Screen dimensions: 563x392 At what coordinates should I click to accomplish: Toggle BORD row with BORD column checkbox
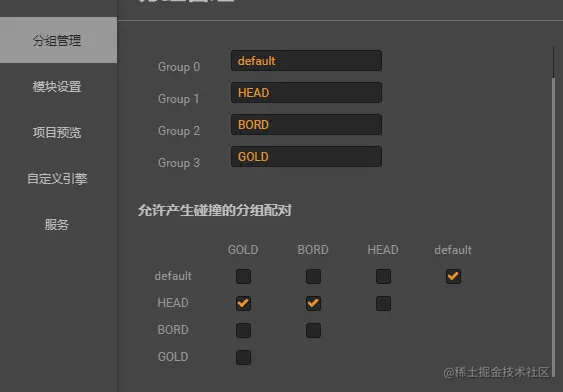[313, 330]
